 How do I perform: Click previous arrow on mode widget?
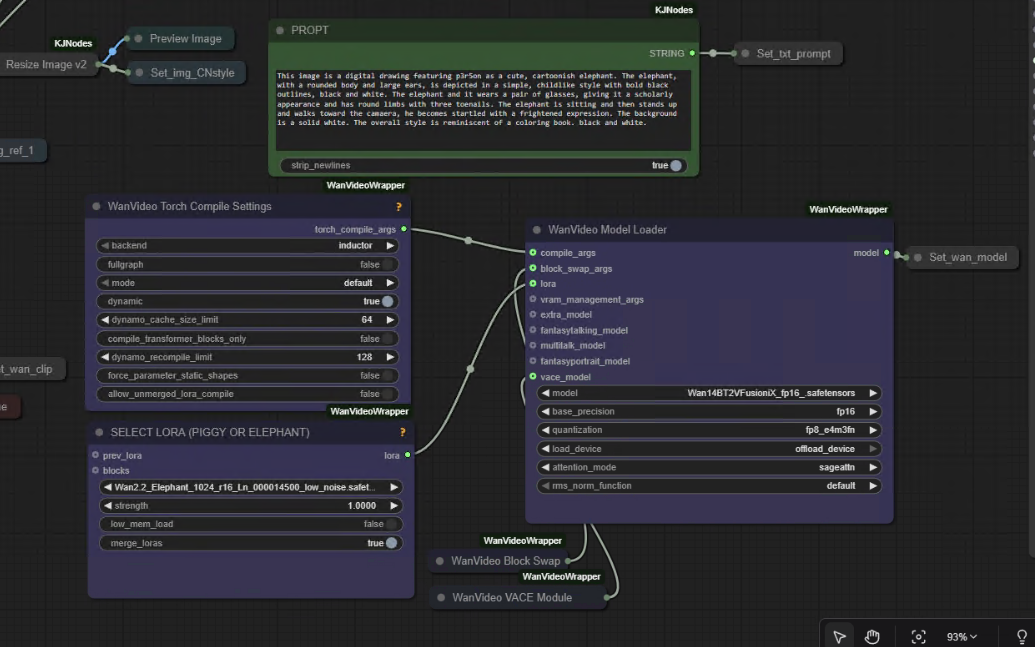pyautogui.click(x=105, y=283)
